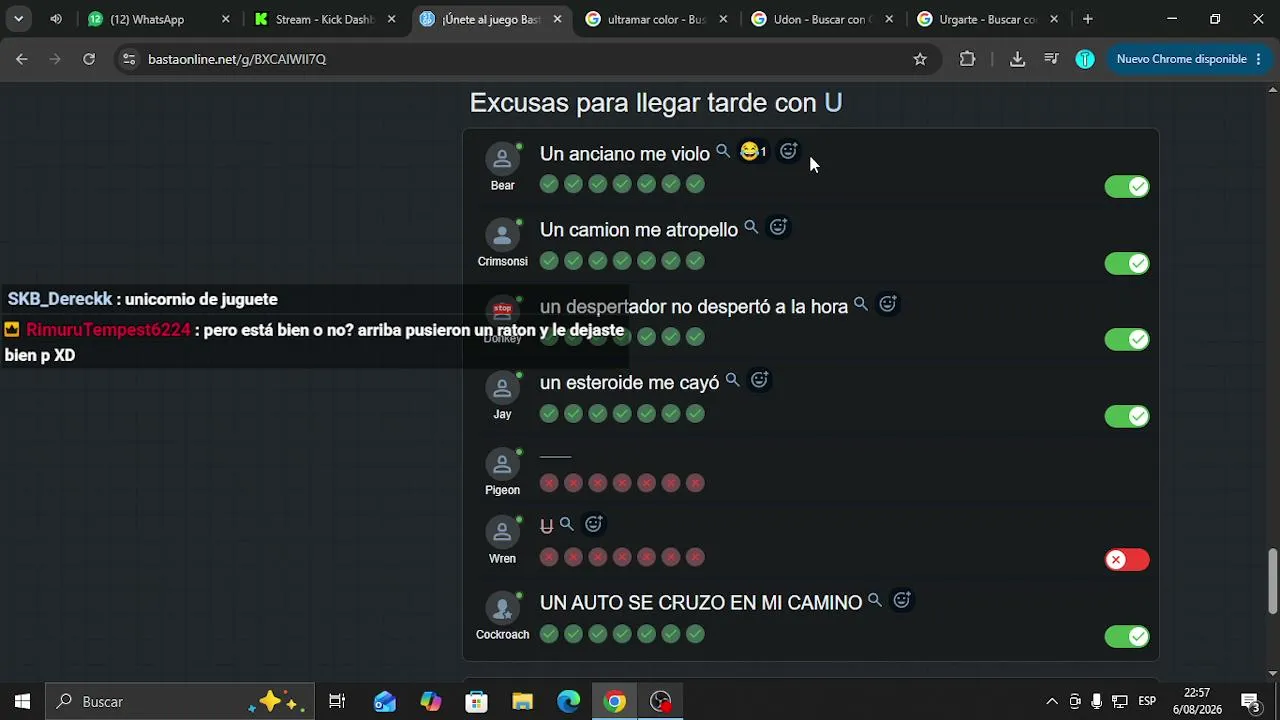The width and height of the screenshot is (1280, 720).
Task: Show hidden system tray icons
Action: pos(1051,702)
